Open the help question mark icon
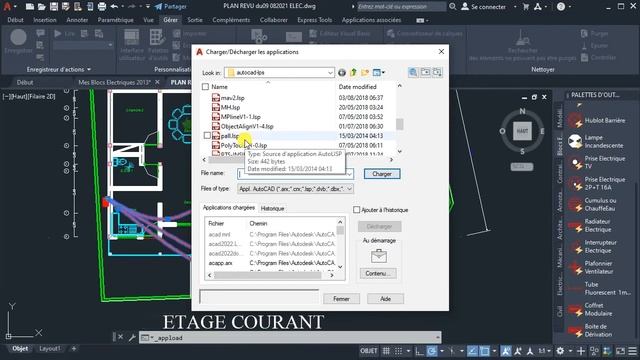 click(561, 7)
